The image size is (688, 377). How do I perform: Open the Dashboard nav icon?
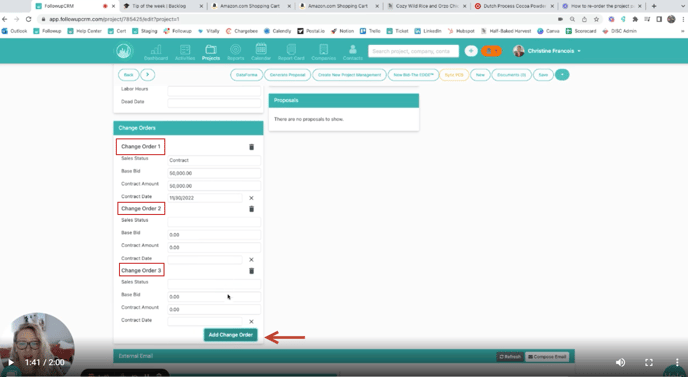tap(156, 52)
